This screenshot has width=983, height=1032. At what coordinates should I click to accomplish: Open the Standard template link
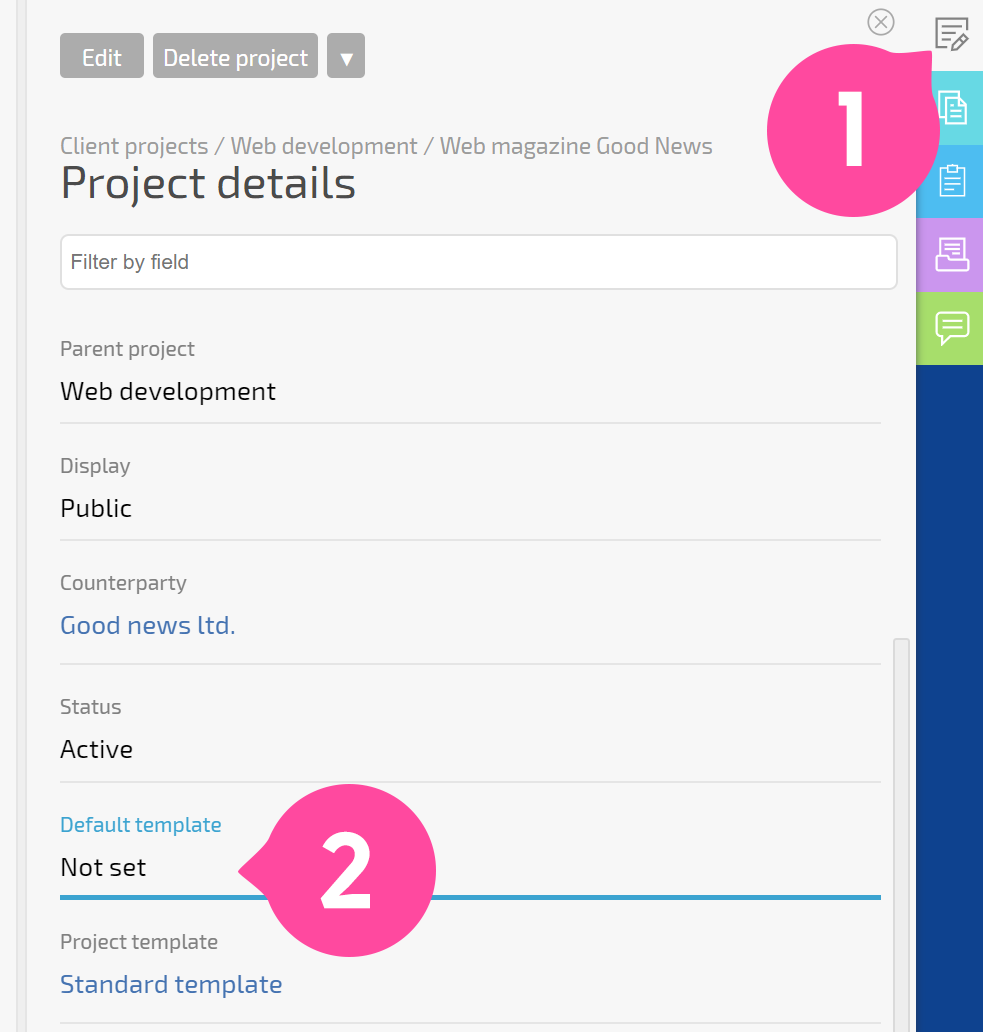(x=171, y=985)
